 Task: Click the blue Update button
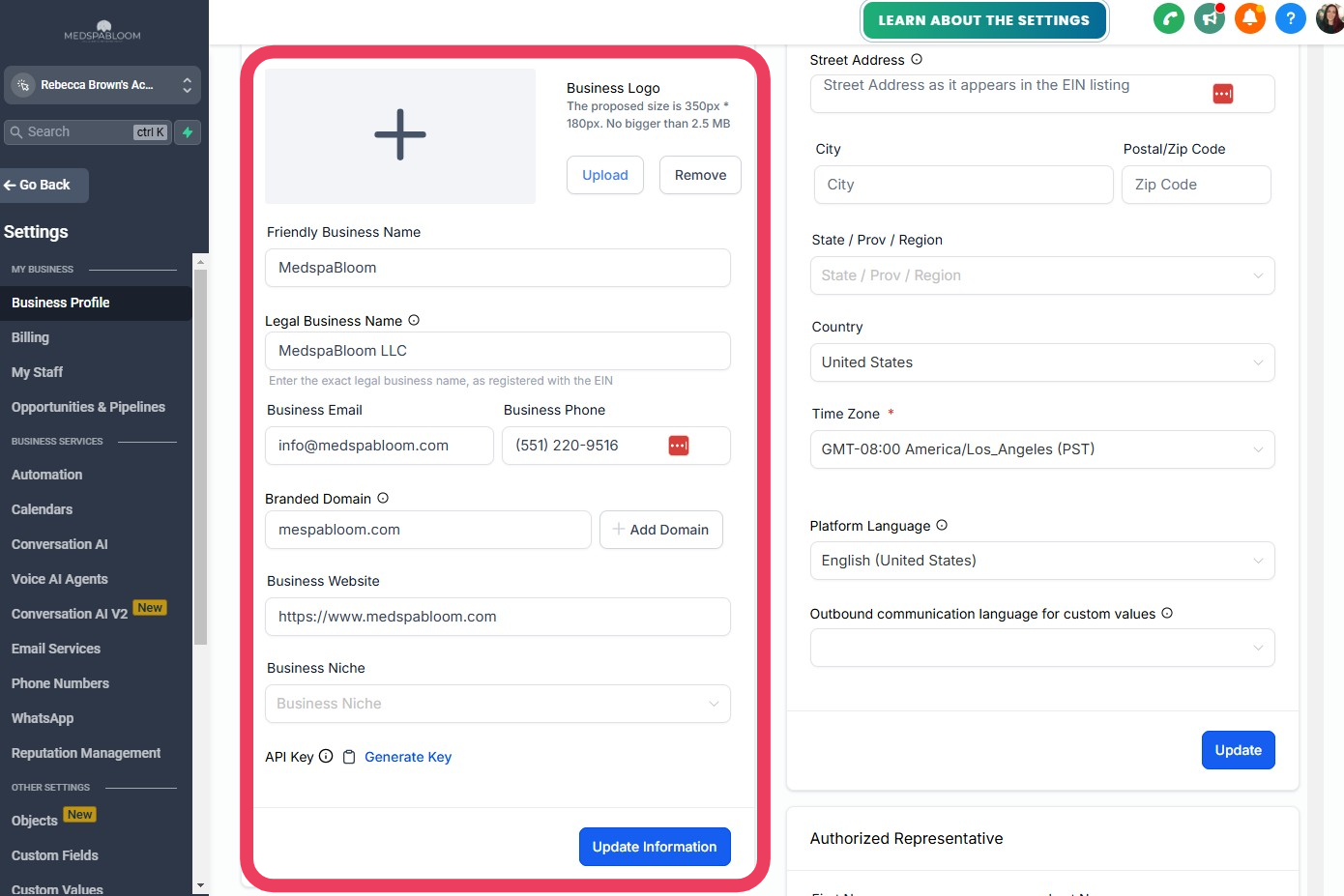click(1238, 750)
